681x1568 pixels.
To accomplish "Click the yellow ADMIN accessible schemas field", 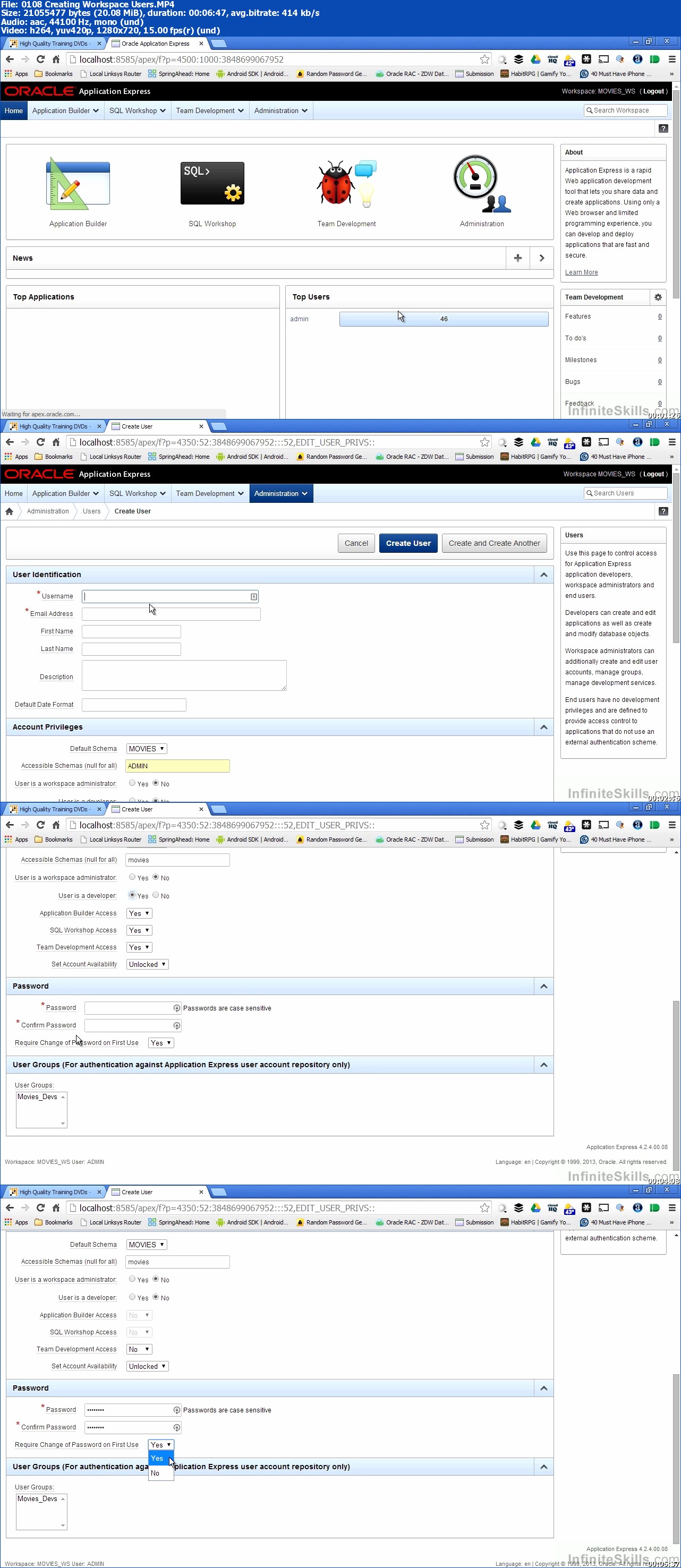I will click(x=177, y=766).
